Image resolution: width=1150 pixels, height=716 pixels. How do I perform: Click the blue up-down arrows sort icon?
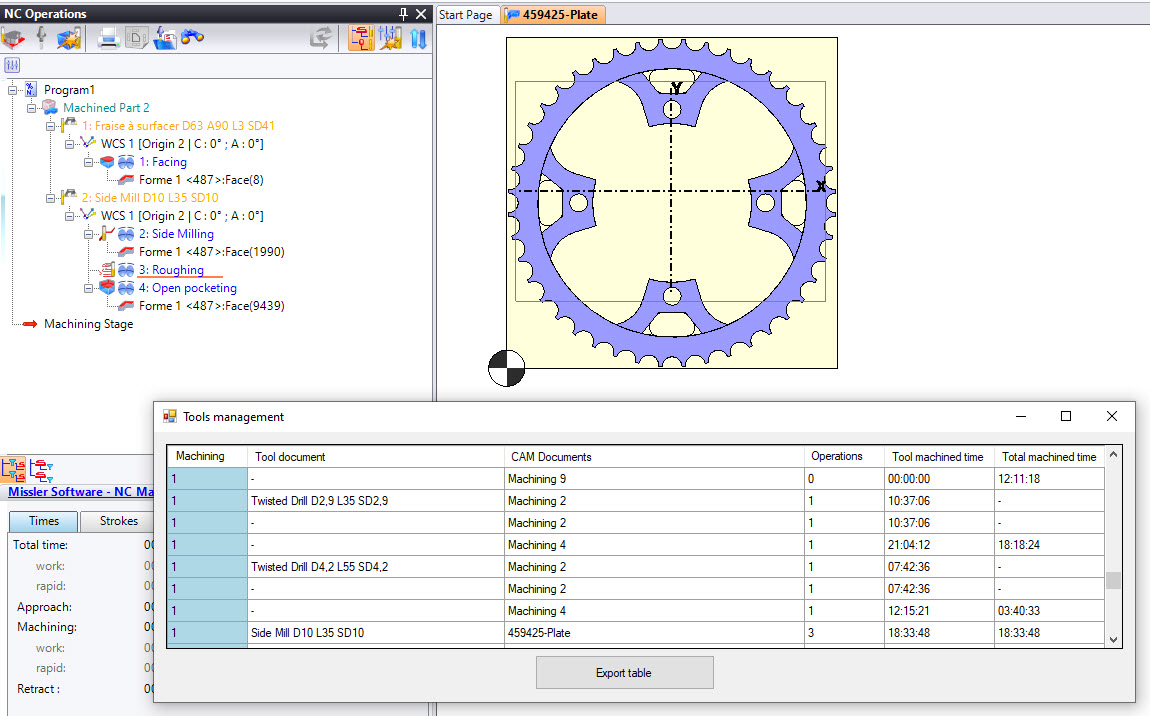[418, 39]
